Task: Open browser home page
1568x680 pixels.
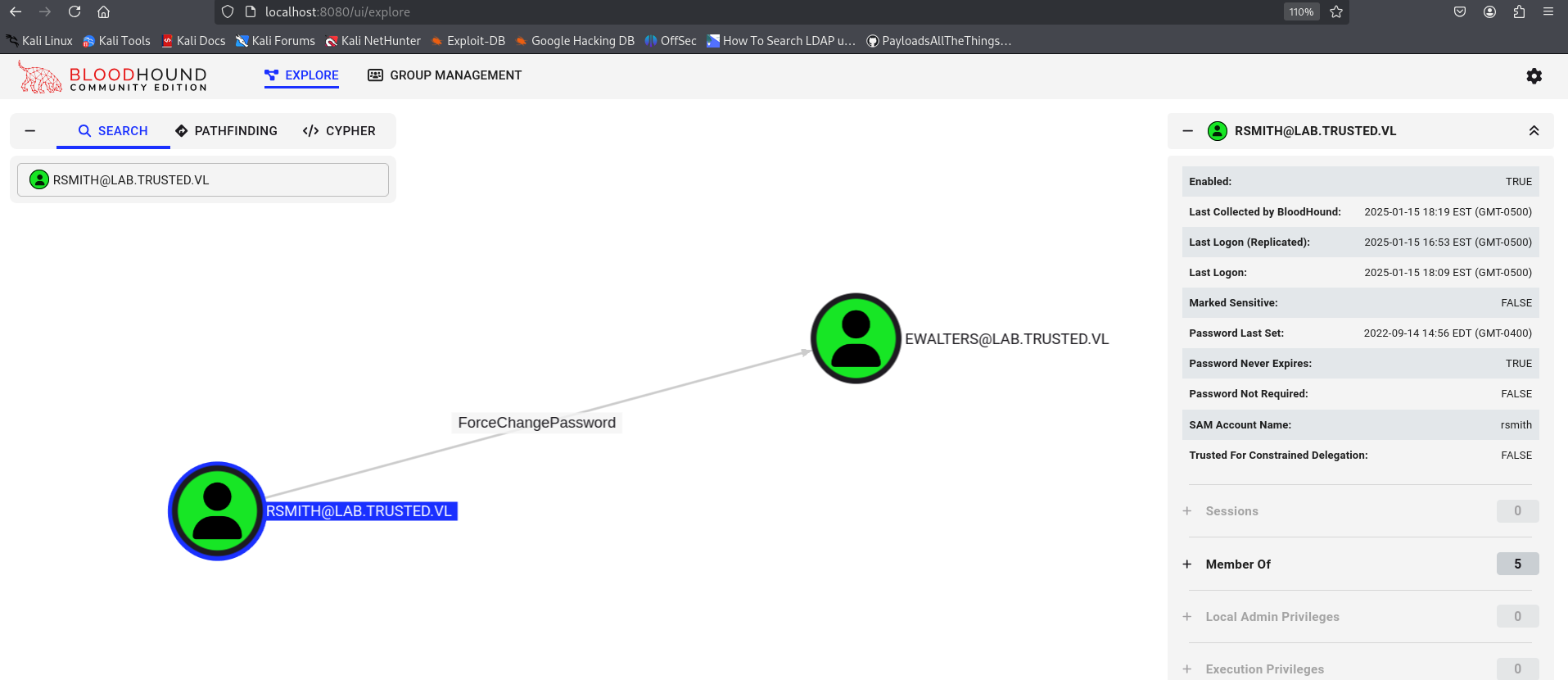Action: click(103, 11)
